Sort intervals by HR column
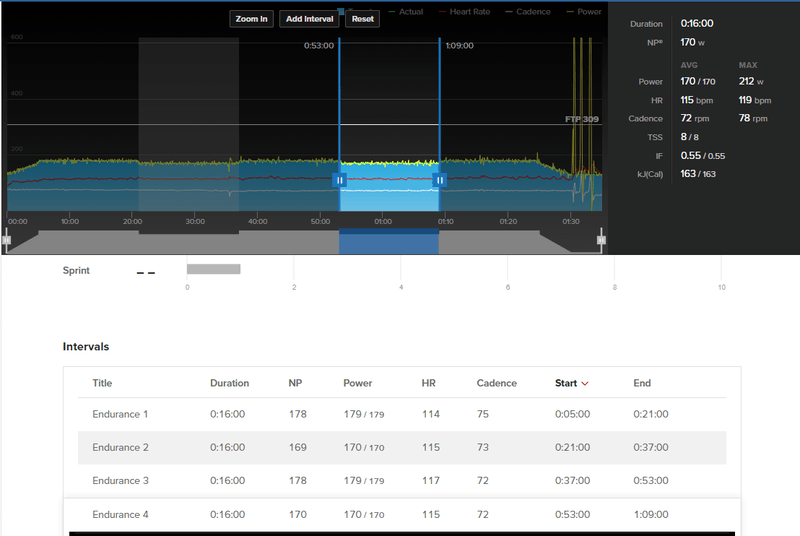The width and height of the screenshot is (800, 536). [x=429, y=383]
